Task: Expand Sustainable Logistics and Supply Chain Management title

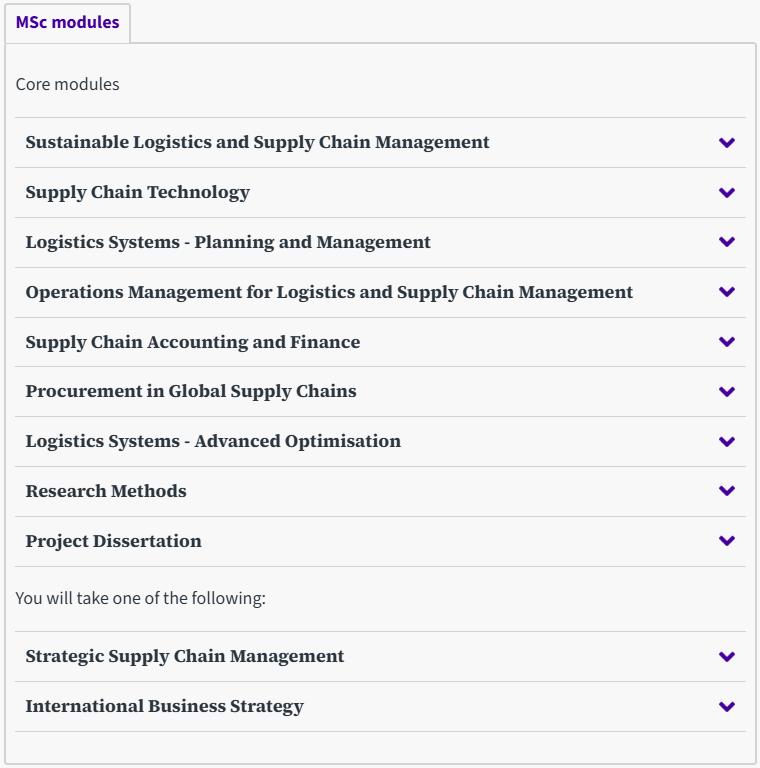Action: tap(257, 142)
